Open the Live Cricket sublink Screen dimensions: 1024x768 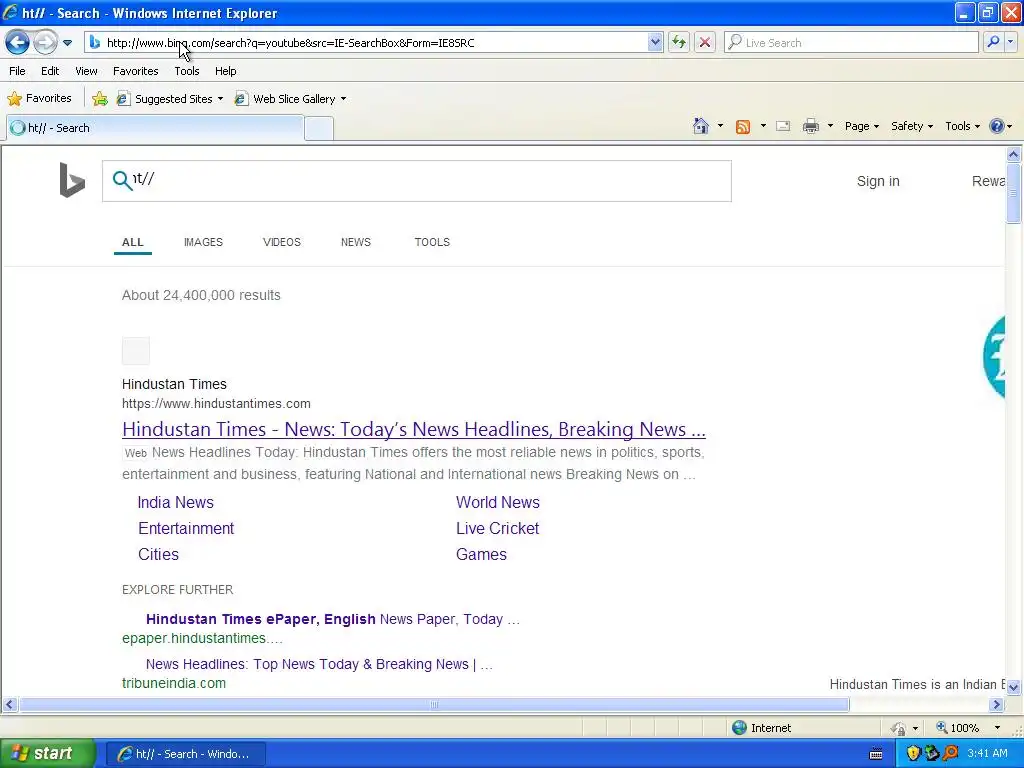497,528
